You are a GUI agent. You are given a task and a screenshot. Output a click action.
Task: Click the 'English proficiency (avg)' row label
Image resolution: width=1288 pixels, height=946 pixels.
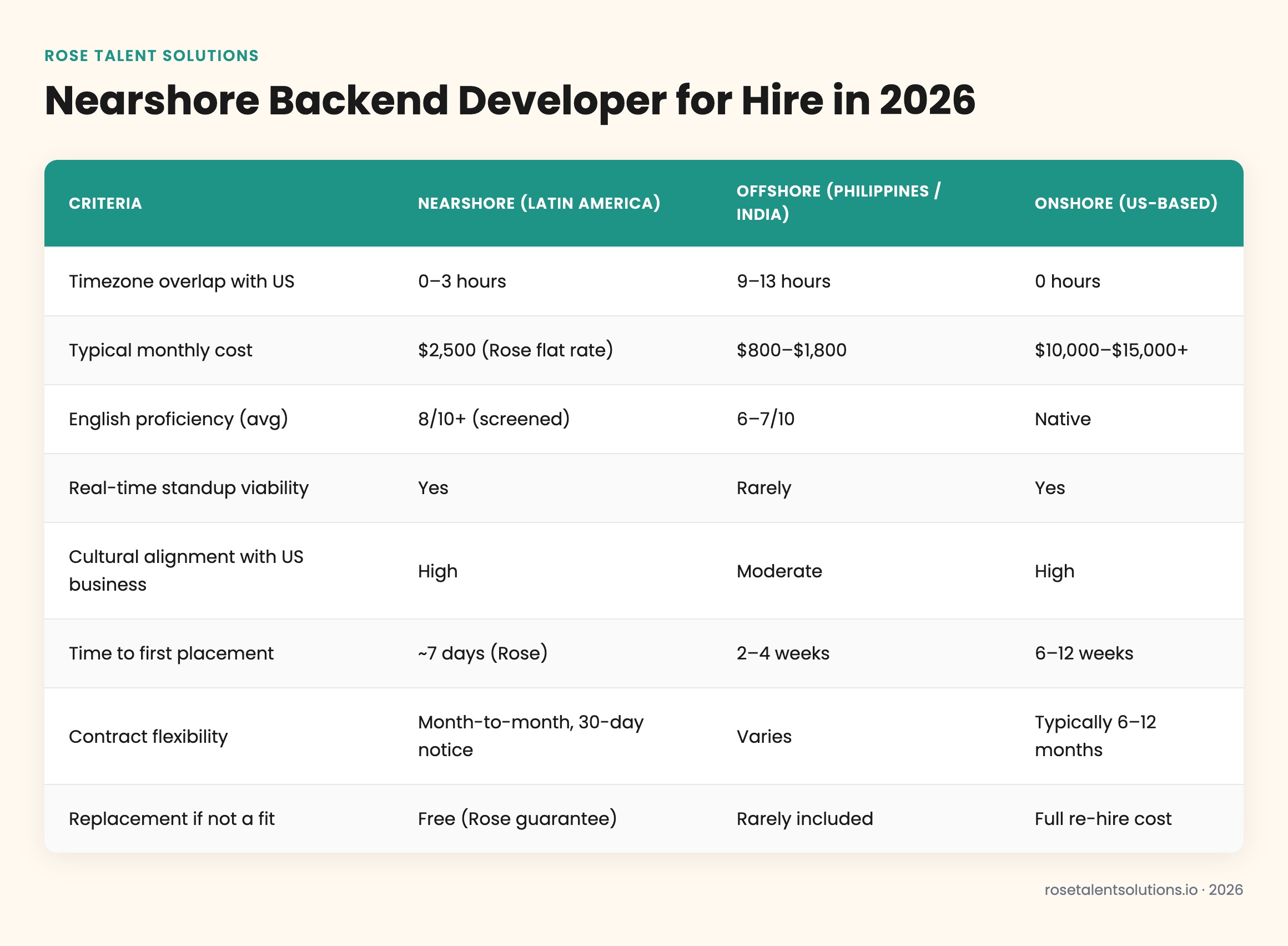pos(178,419)
